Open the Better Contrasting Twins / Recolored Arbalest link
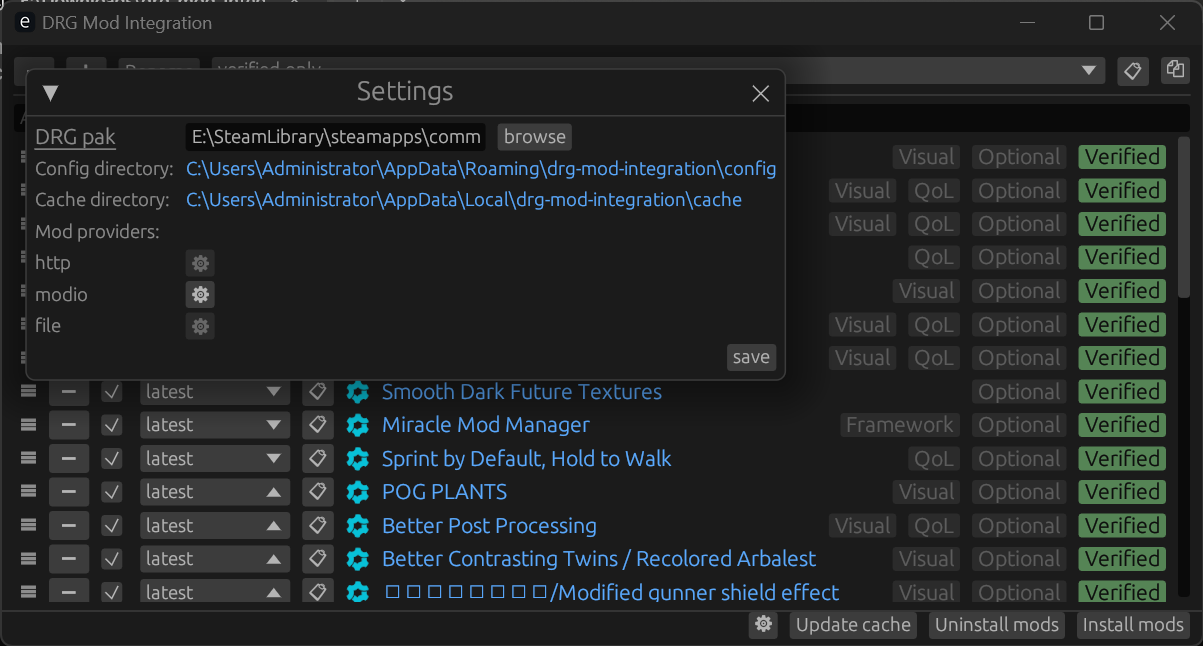The image size is (1203, 646). tap(599, 559)
